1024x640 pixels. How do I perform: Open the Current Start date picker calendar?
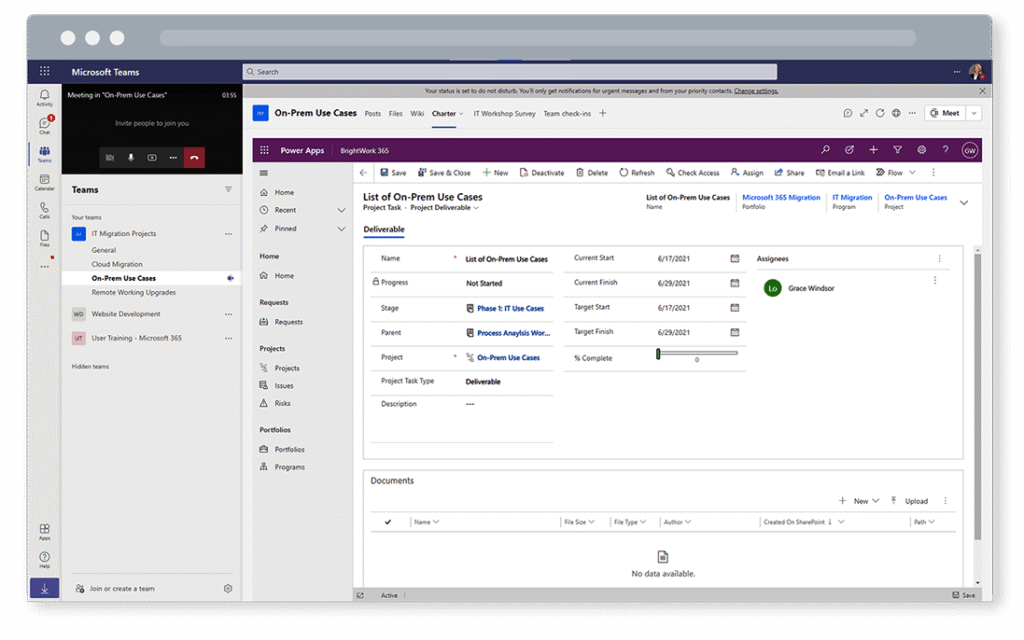[735, 258]
